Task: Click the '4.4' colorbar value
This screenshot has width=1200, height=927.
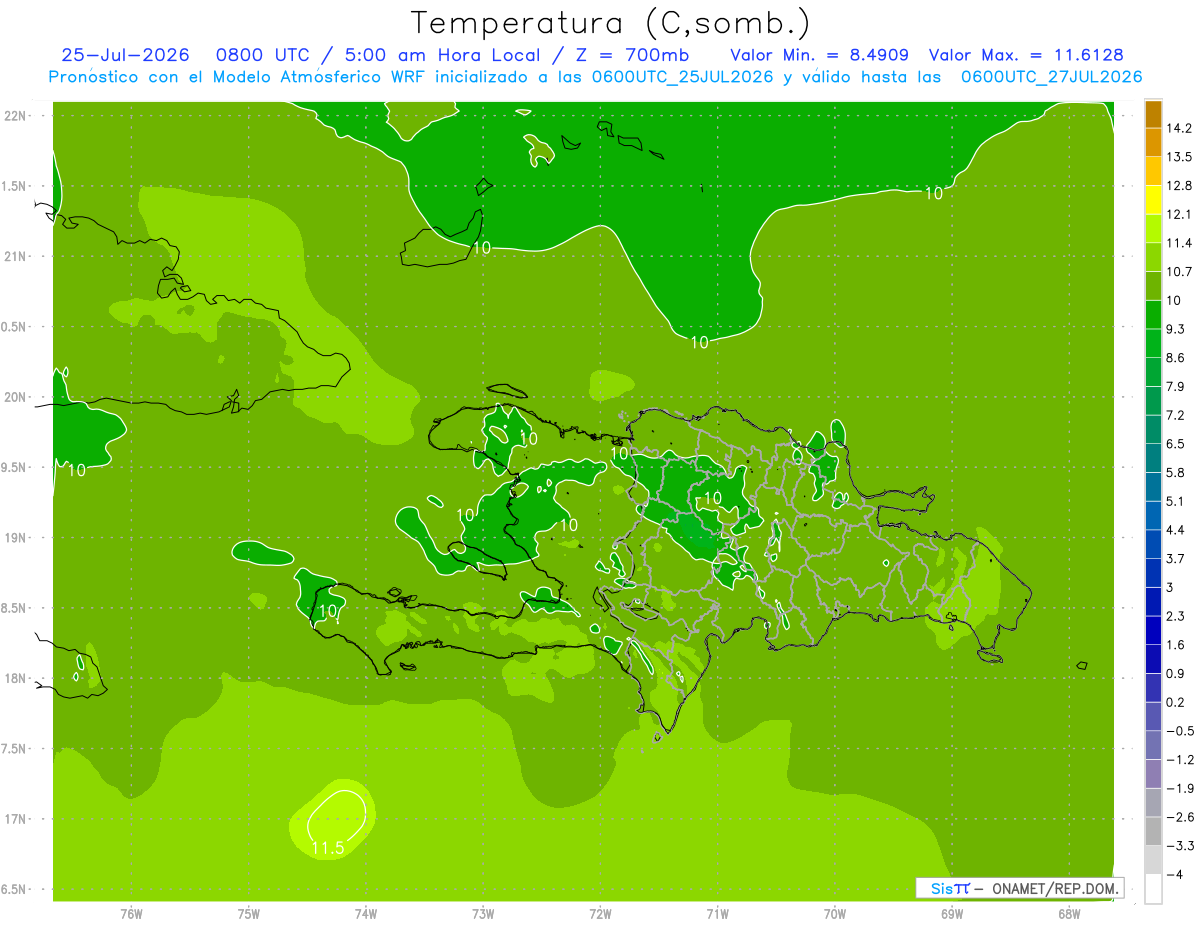Action: [1176, 530]
